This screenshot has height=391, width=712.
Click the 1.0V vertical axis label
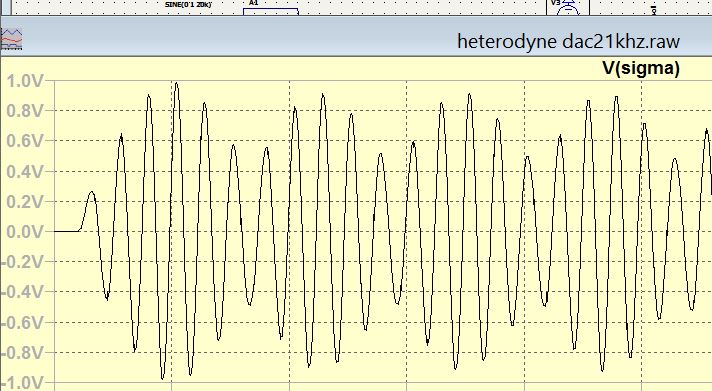click(25, 82)
